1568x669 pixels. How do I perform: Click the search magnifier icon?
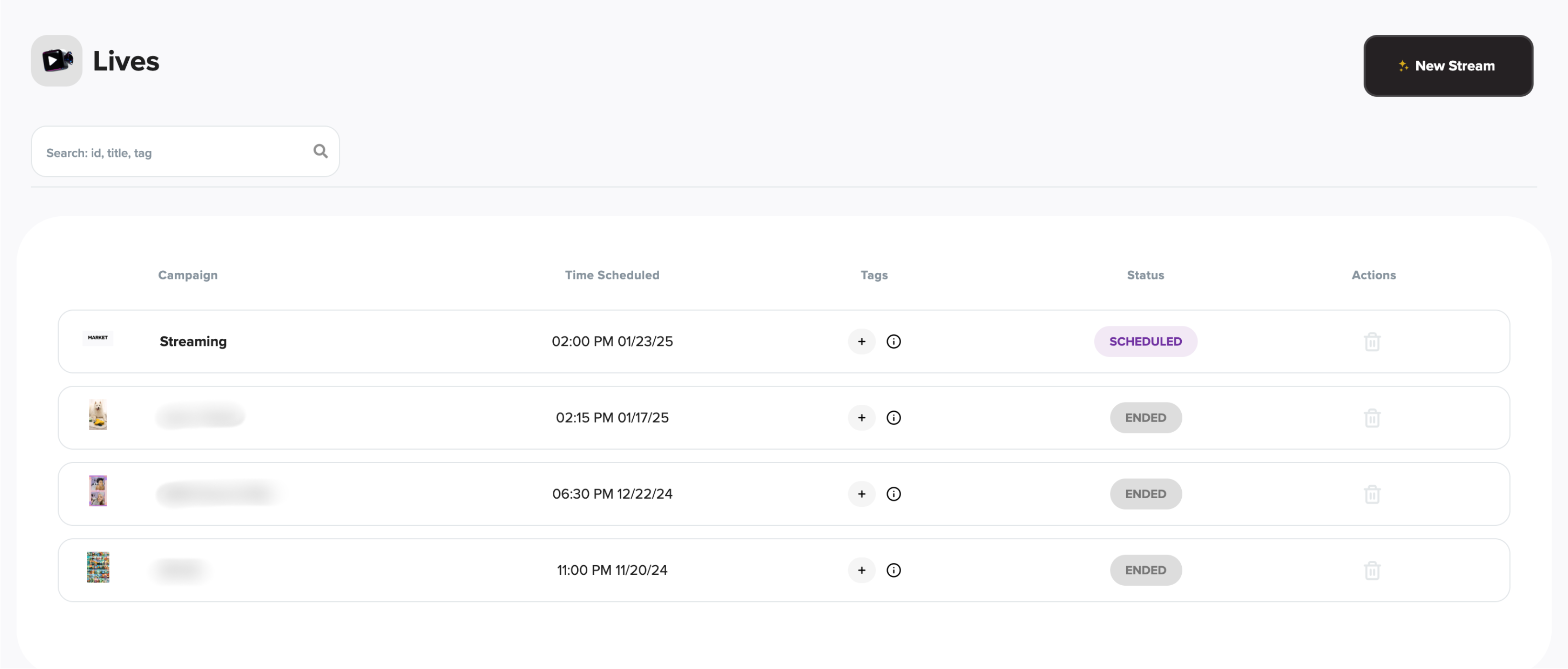pos(320,151)
